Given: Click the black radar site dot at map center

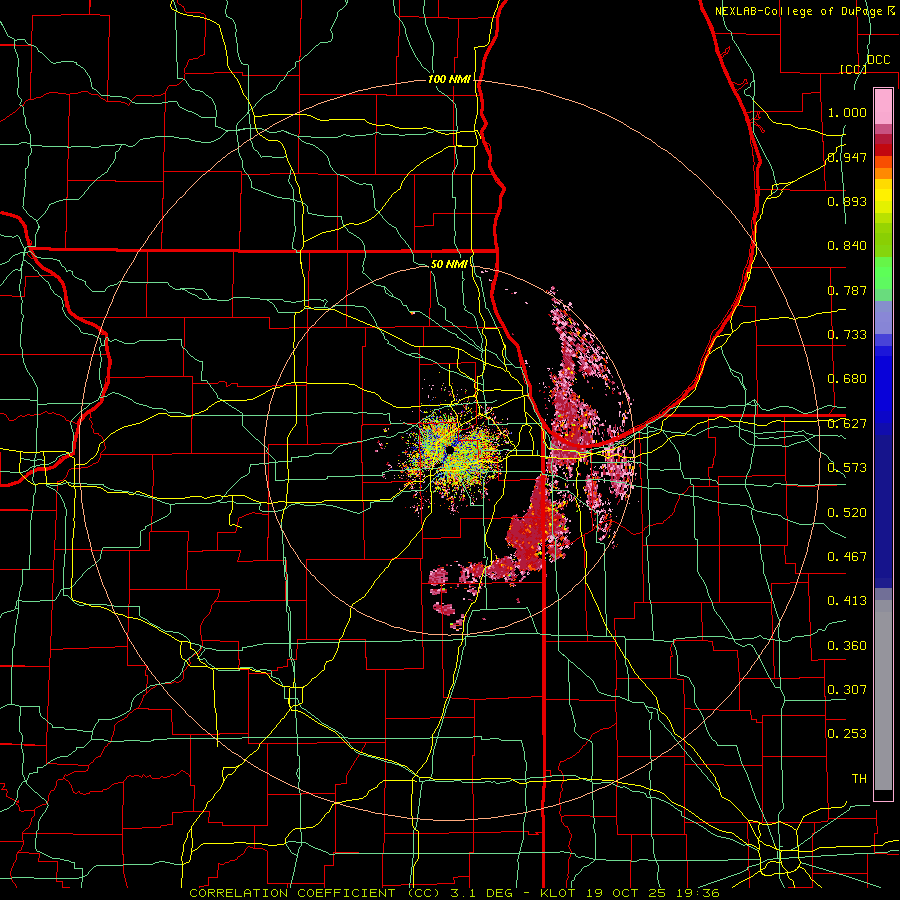Looking at the screenshot, I should click(x=450, y=451).
